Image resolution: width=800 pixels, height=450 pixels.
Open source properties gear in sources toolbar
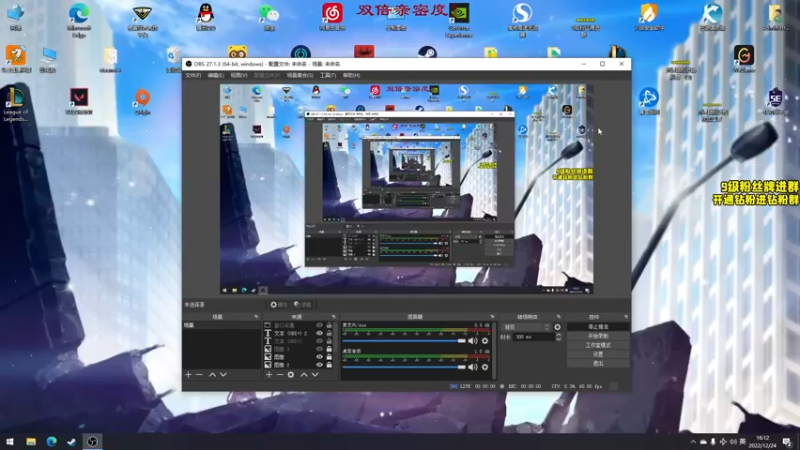point(291,374)
